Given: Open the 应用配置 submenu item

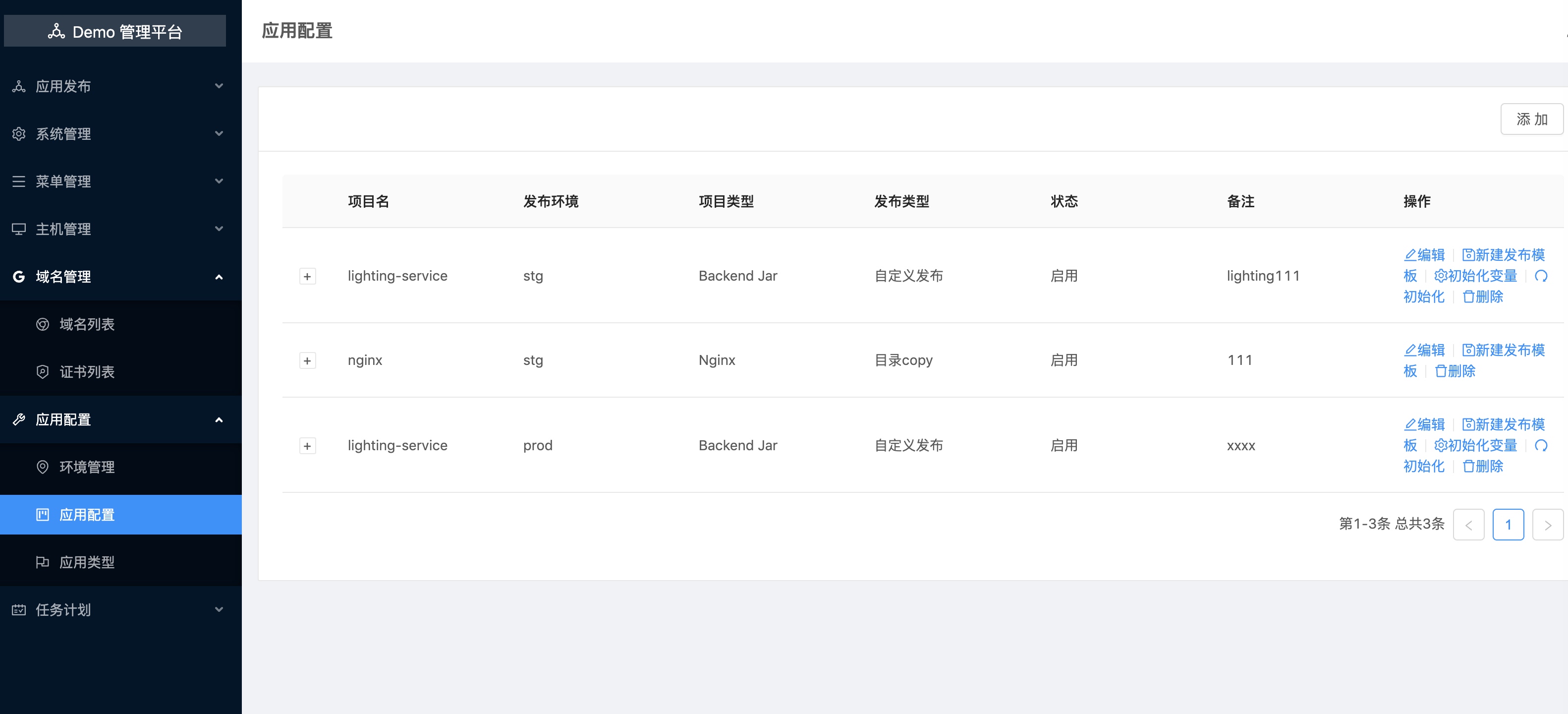Looking at the screenshot, I should click(x=120, y=514).
